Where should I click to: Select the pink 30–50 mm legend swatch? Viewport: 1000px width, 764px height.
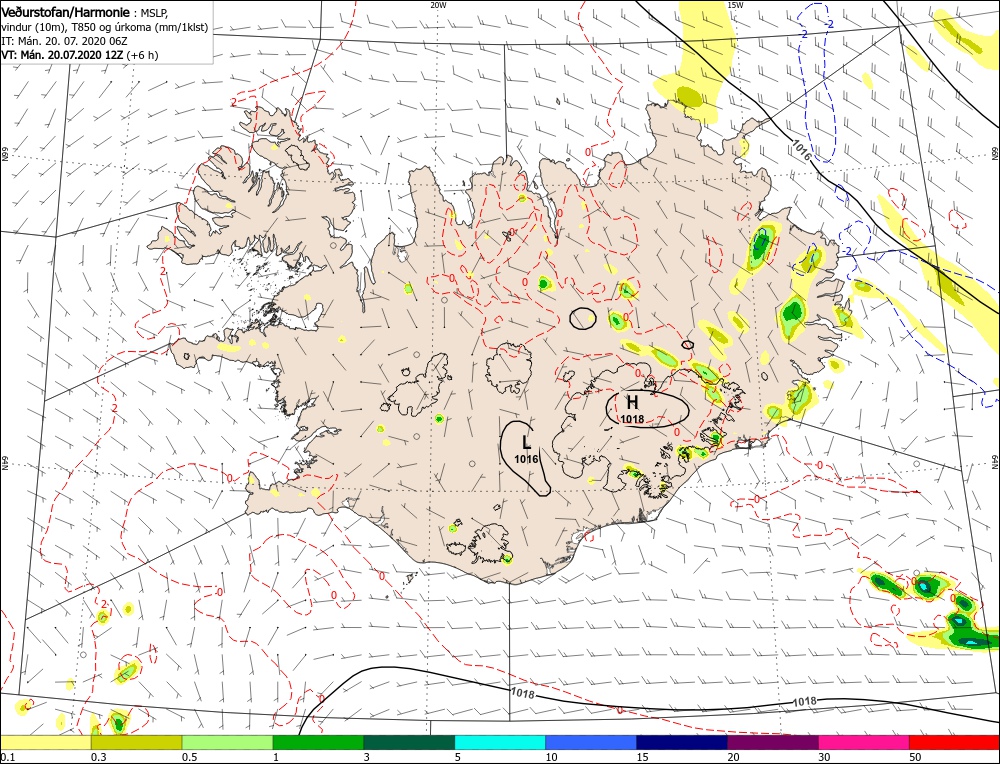pyautogui.click(x=864, y=742)
